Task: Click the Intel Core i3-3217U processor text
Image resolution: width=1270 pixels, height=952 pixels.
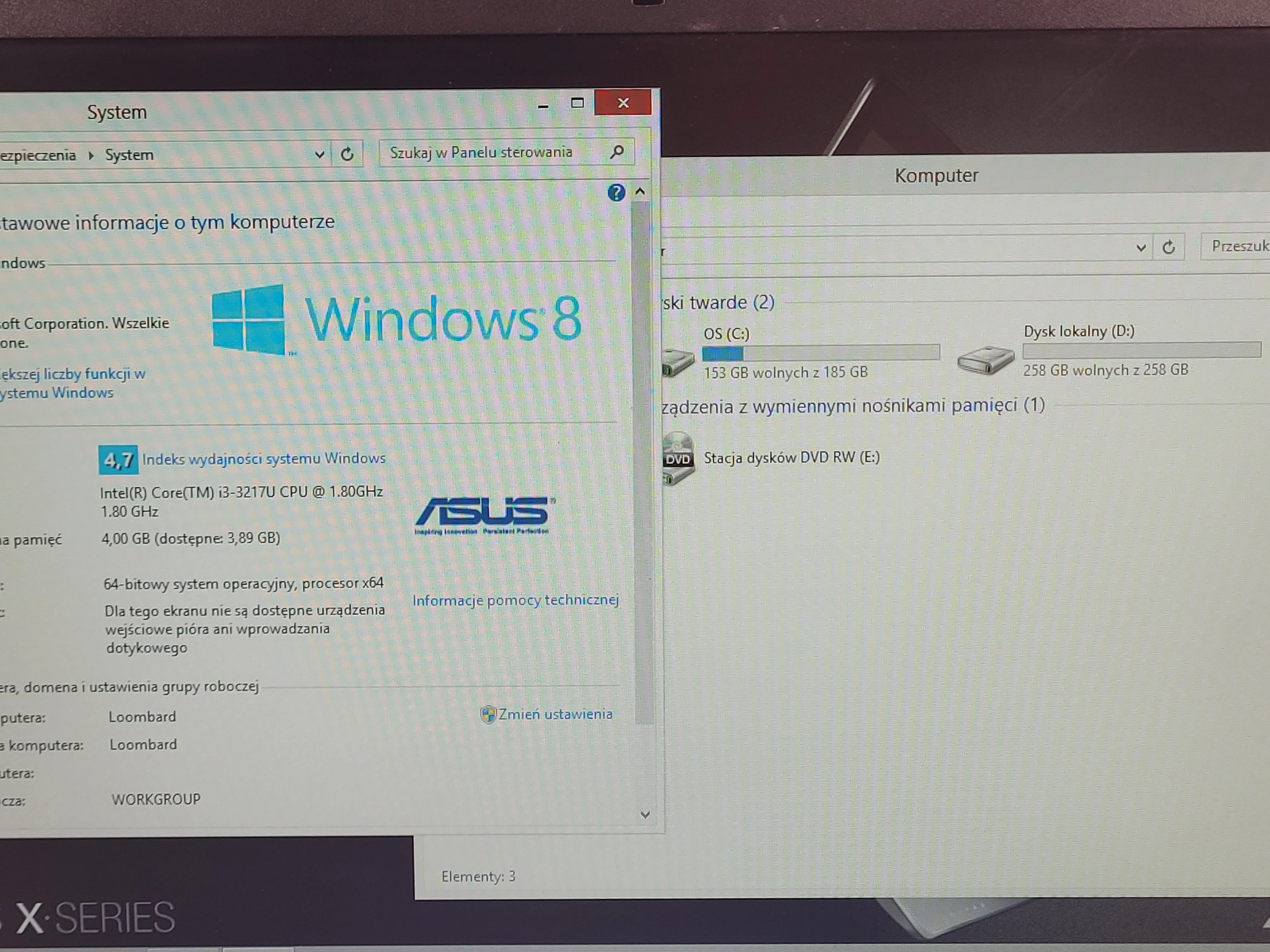Action: tap(241, 501)
